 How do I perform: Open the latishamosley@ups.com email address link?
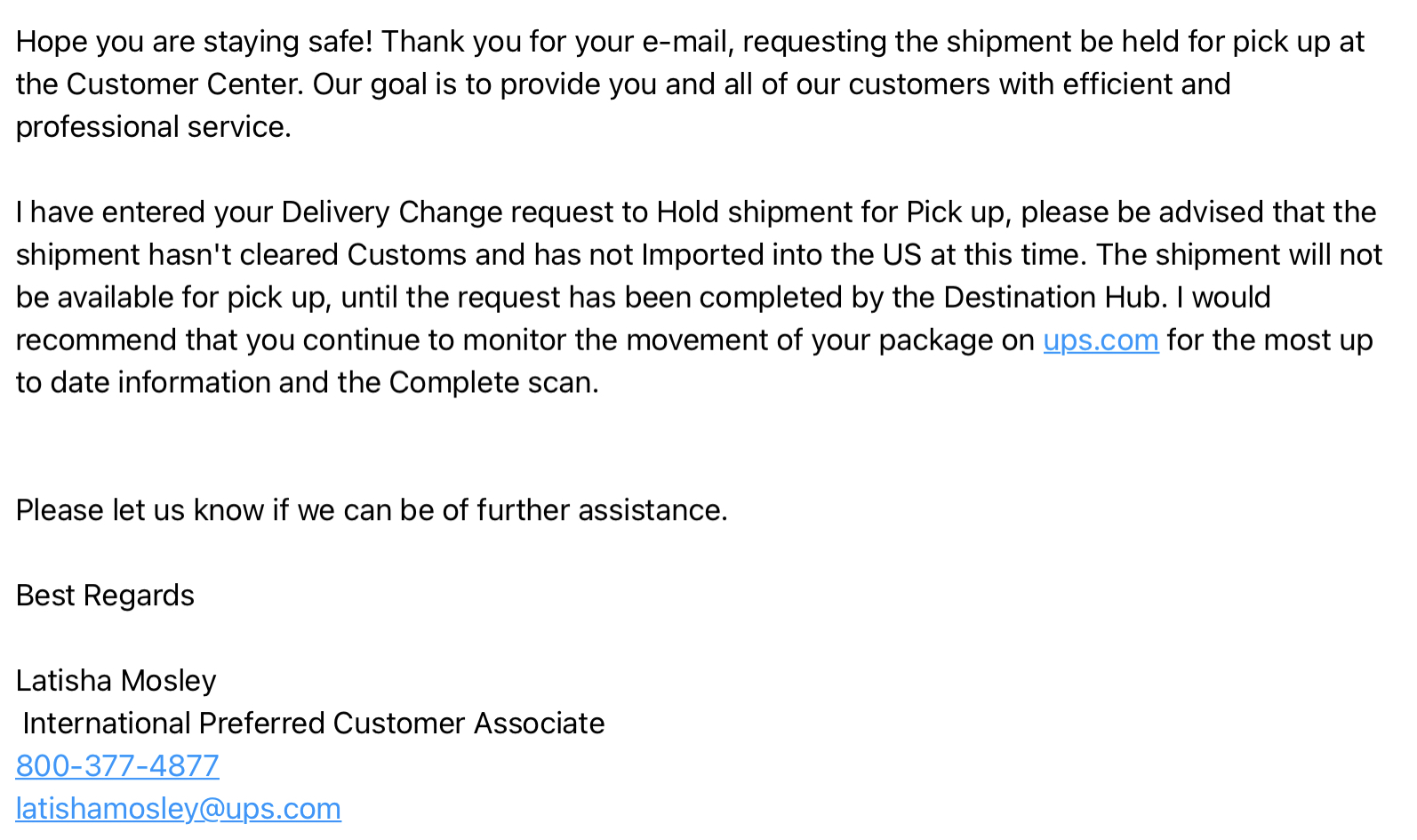(179, 809)
